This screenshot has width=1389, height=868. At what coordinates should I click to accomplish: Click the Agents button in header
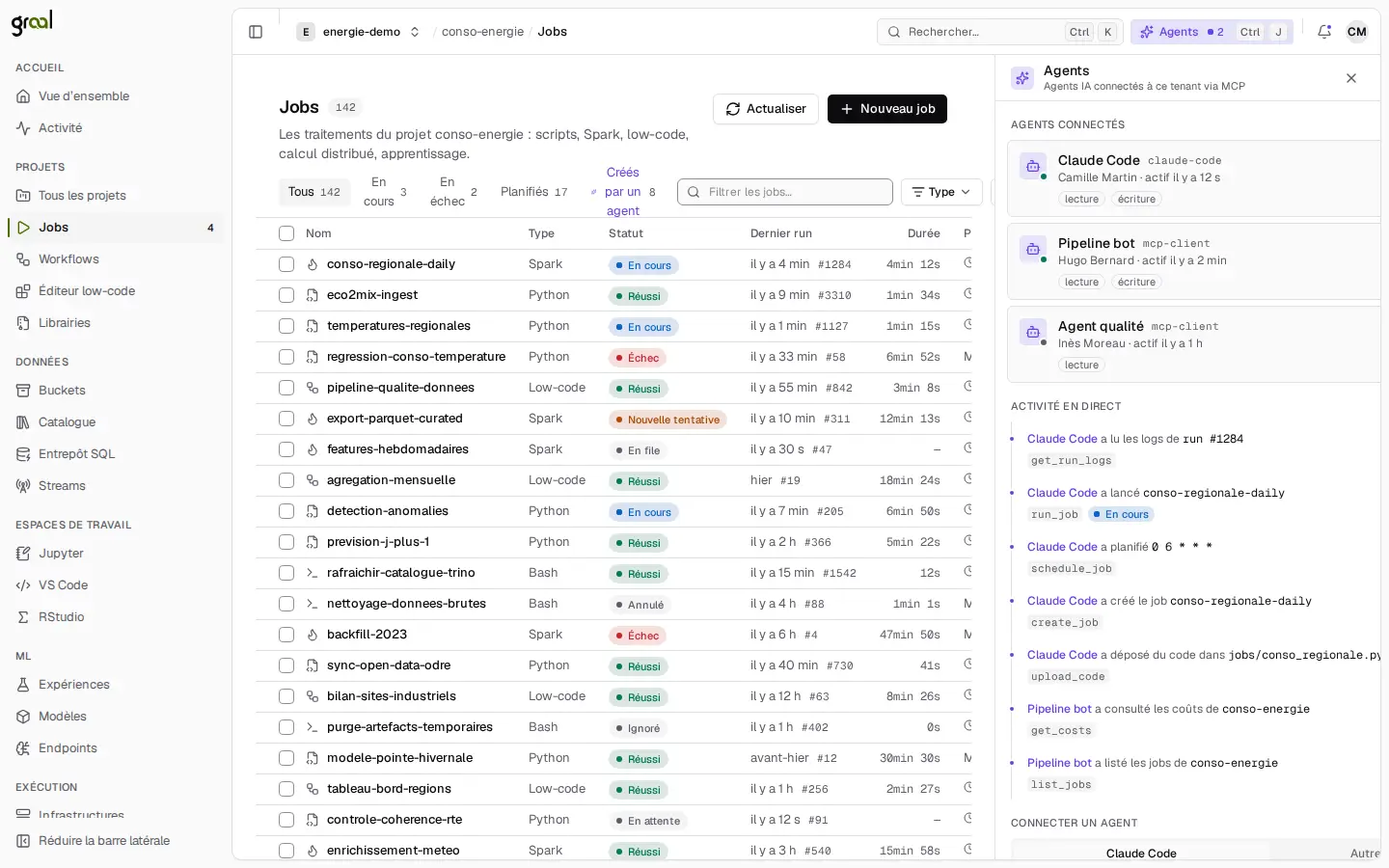[1212, 32]
